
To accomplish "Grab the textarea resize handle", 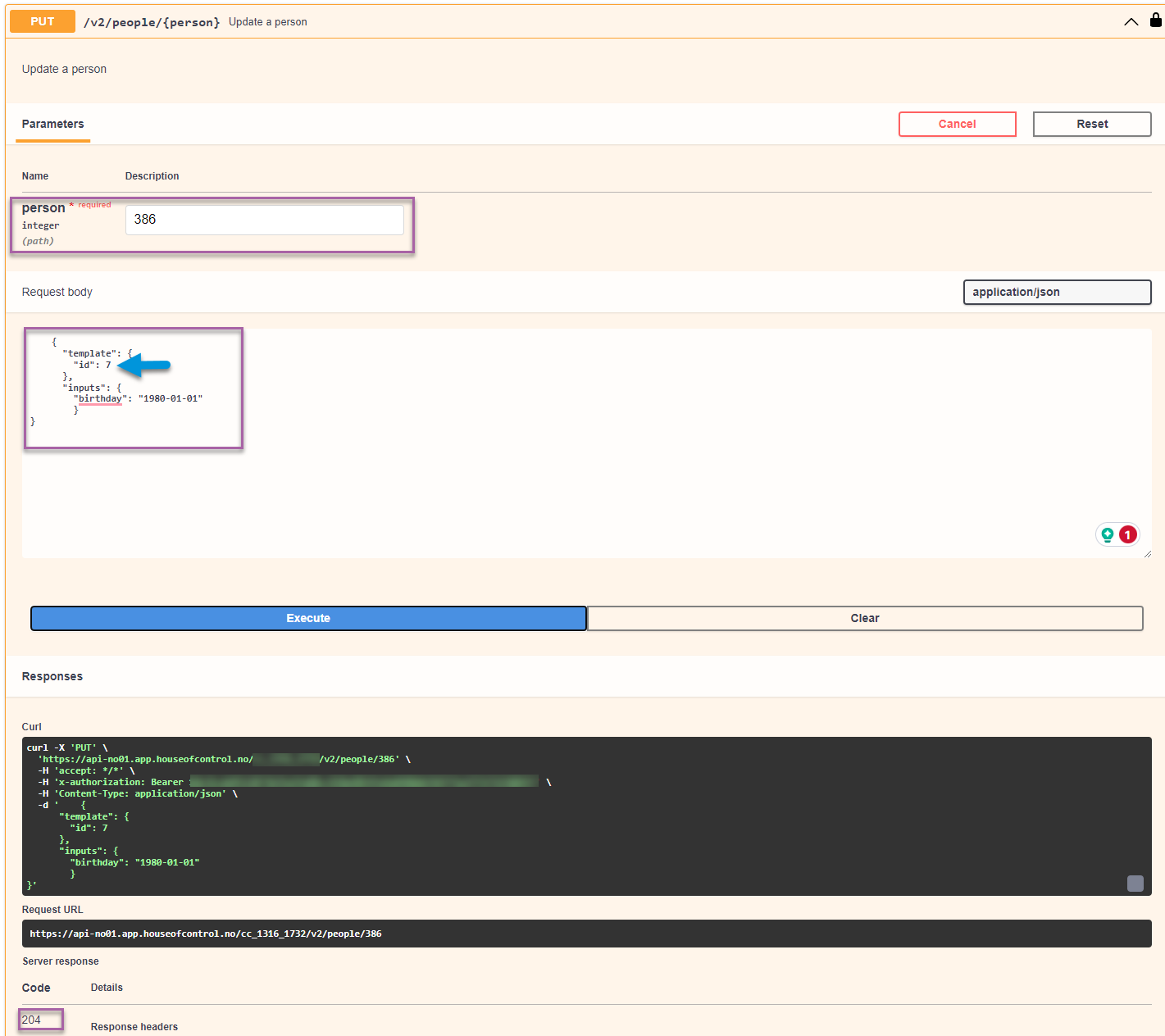I will click(1147, 553).
